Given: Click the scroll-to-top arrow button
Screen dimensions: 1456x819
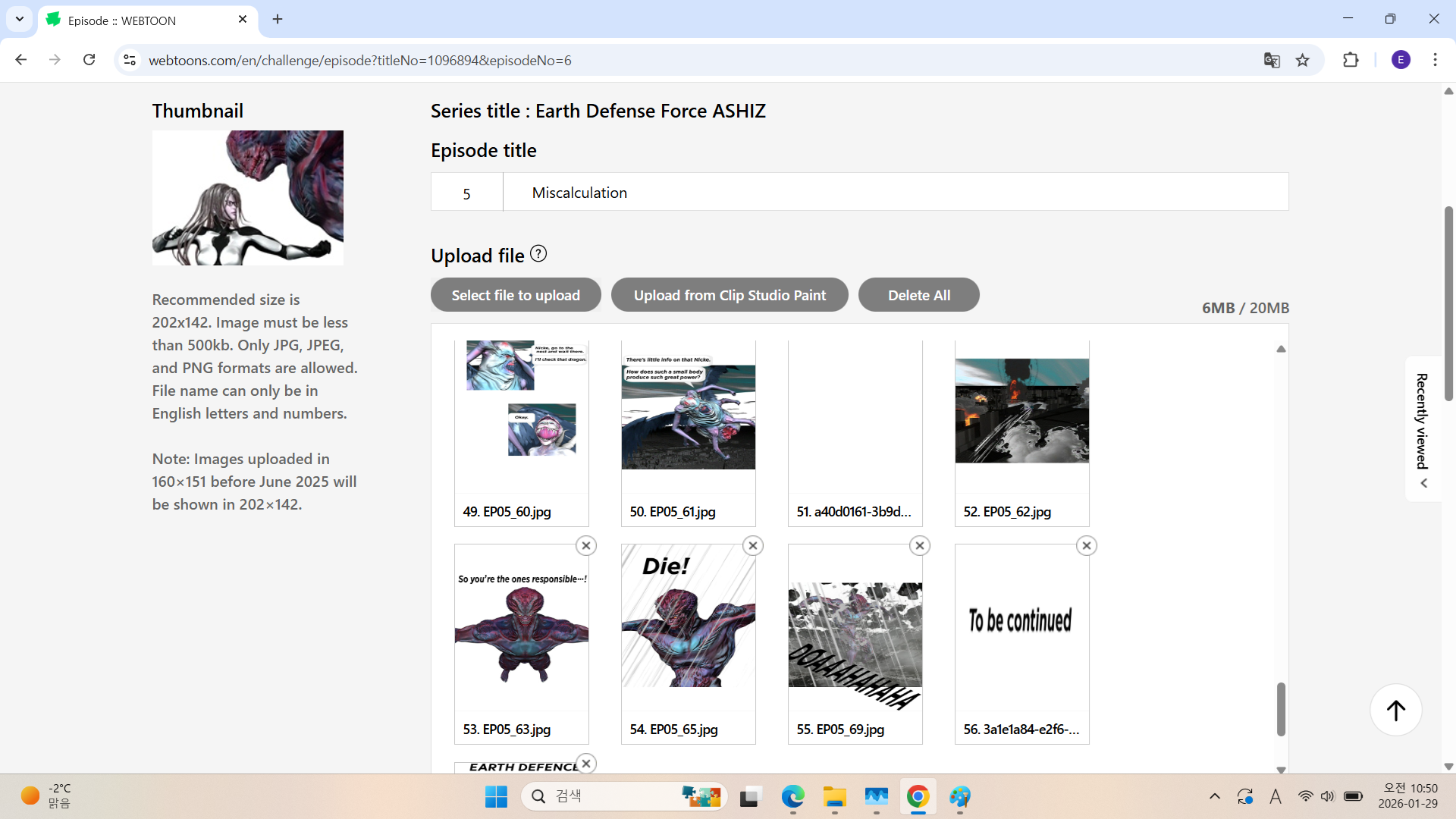Looking at the screenshot, I should pos(1396,710).
